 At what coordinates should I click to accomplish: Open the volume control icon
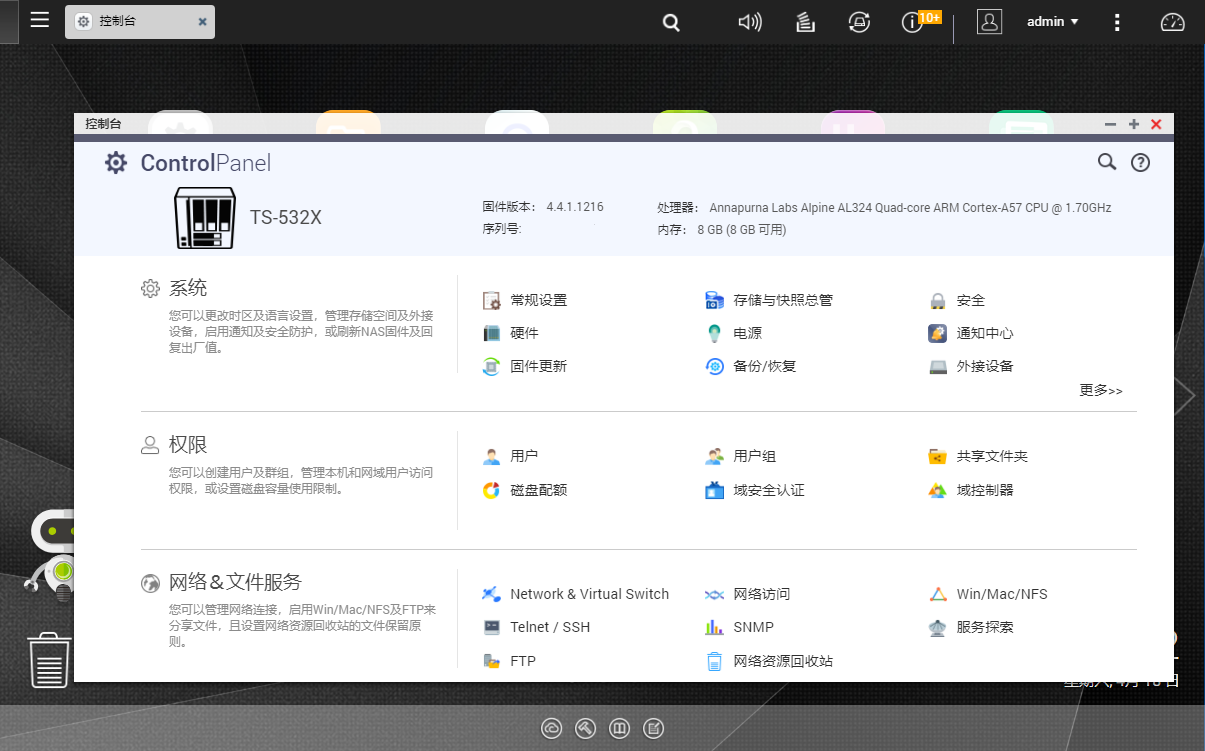[749, 22]
